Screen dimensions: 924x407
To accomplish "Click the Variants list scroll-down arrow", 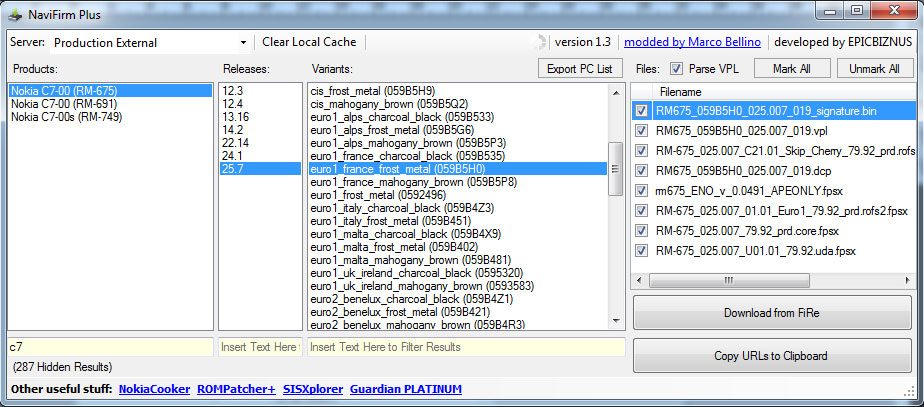I will tap(616, 321).
